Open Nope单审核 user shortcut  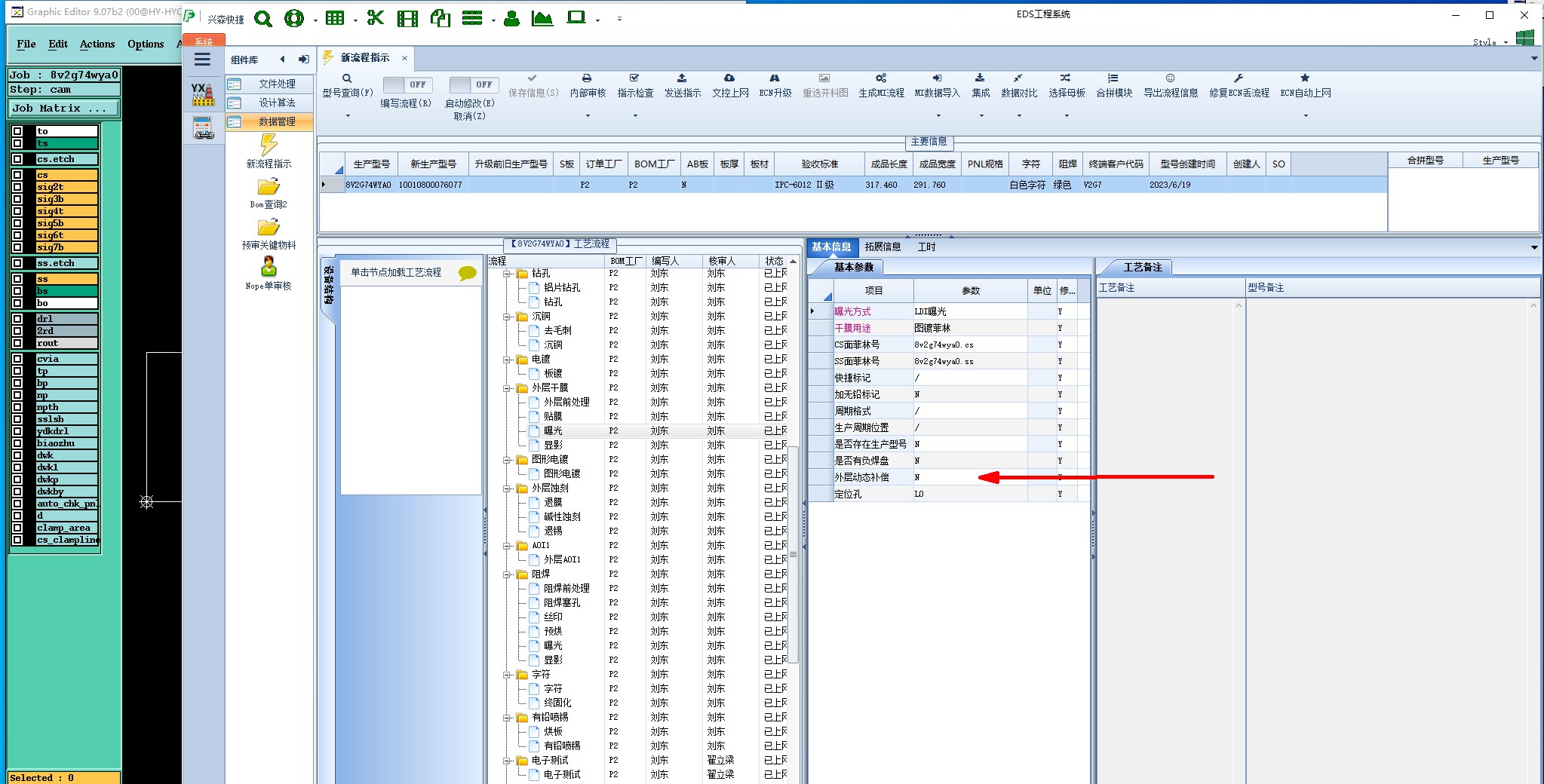[269, 274]
